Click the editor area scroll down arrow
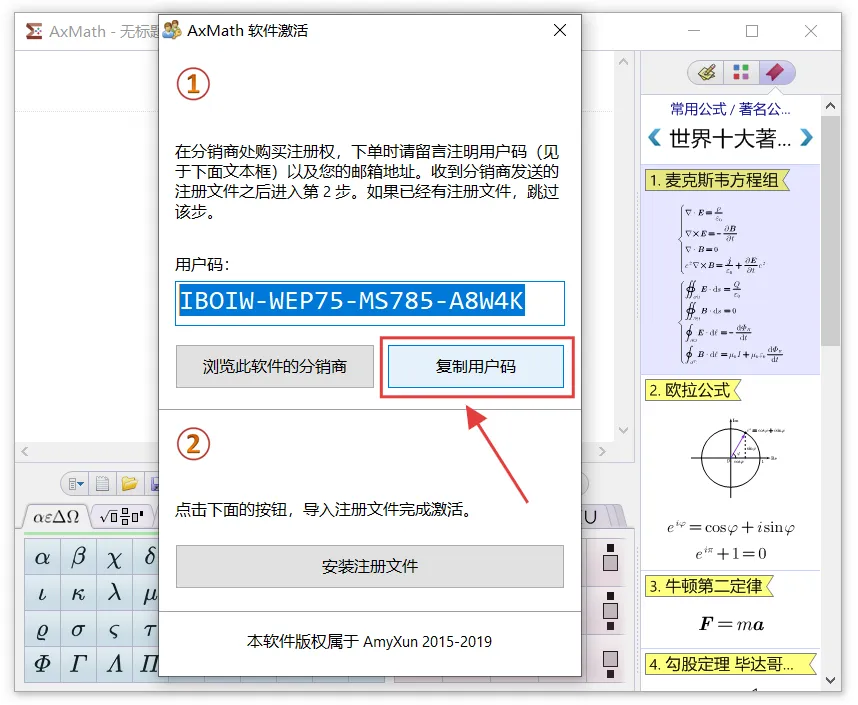 coord(623,430)
